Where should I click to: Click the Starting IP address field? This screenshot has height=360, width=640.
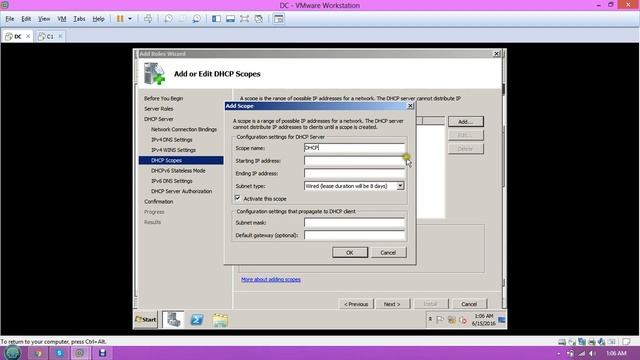(x=354, y=160)
